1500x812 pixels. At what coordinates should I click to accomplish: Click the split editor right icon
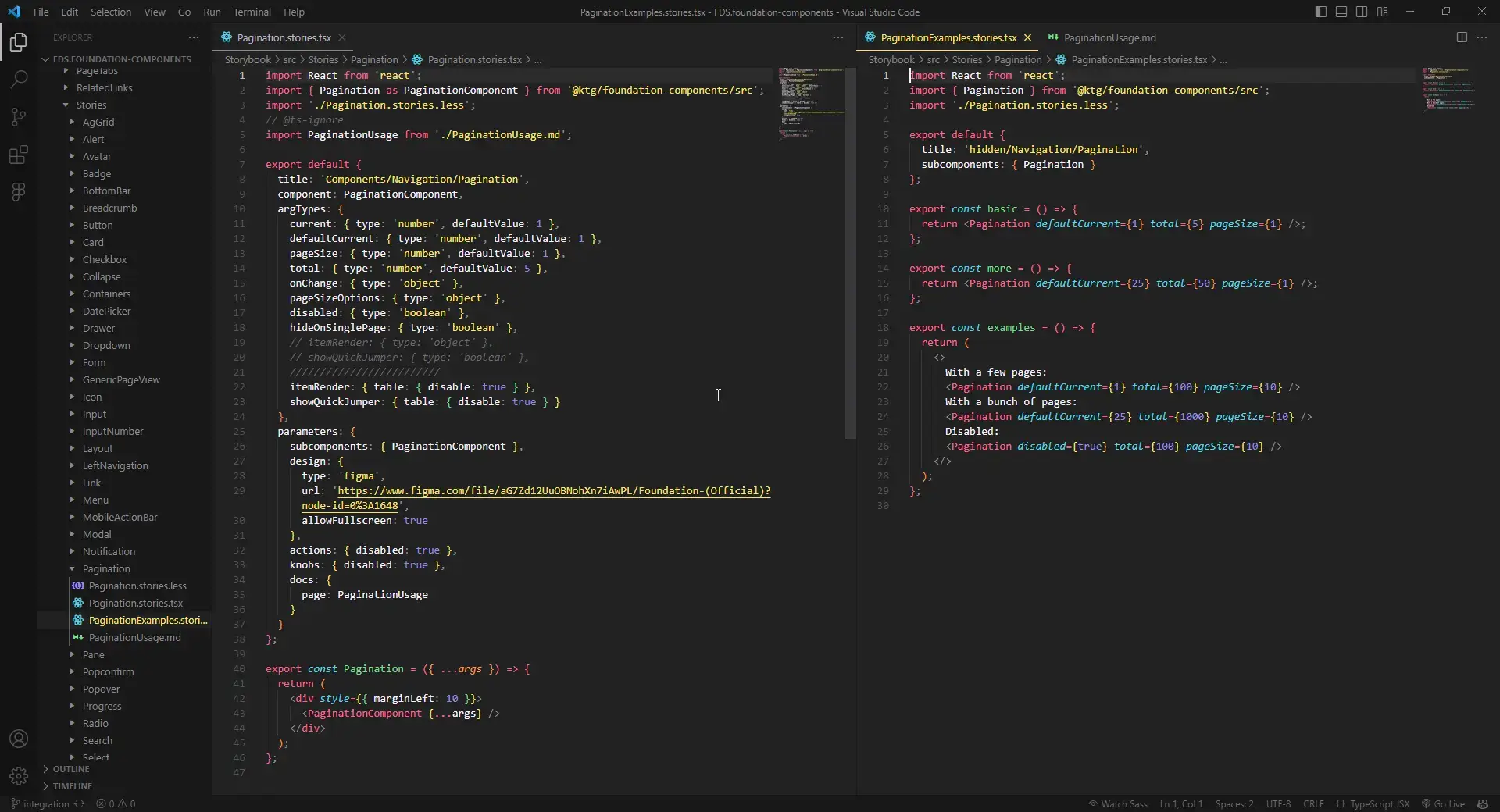[1462, 37]
